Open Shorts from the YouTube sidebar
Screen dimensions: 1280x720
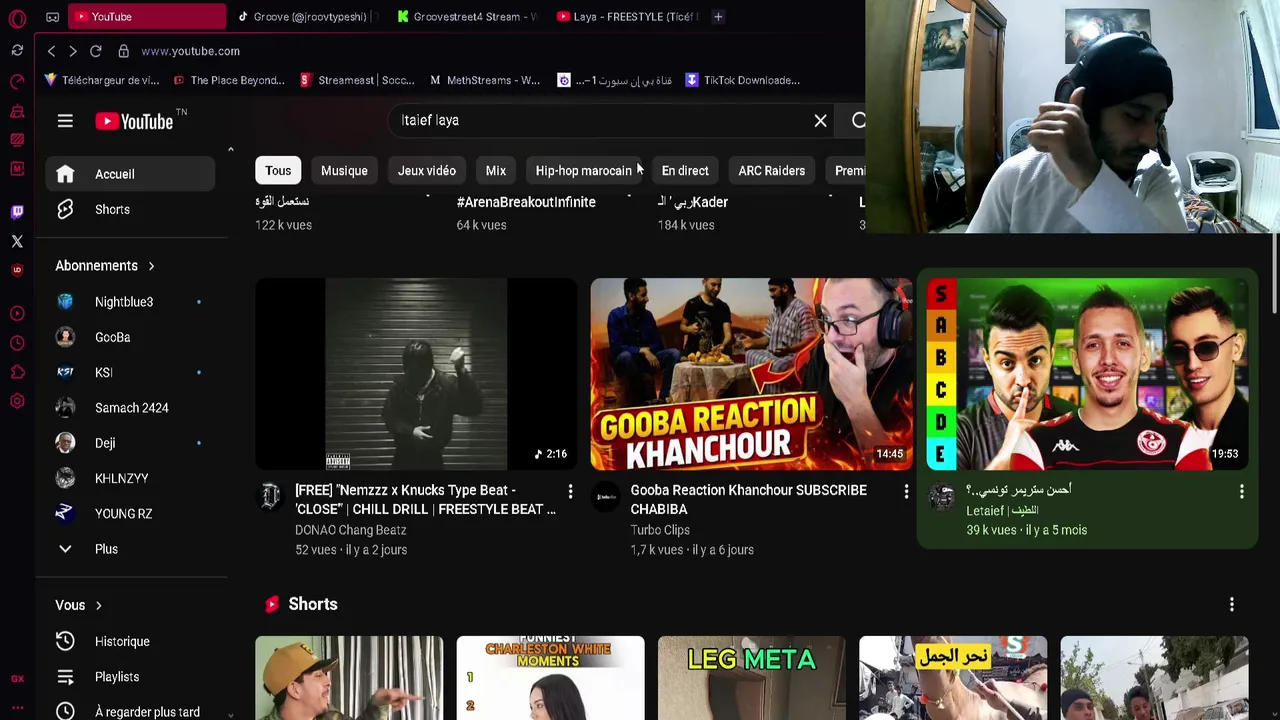click(130, 209)
